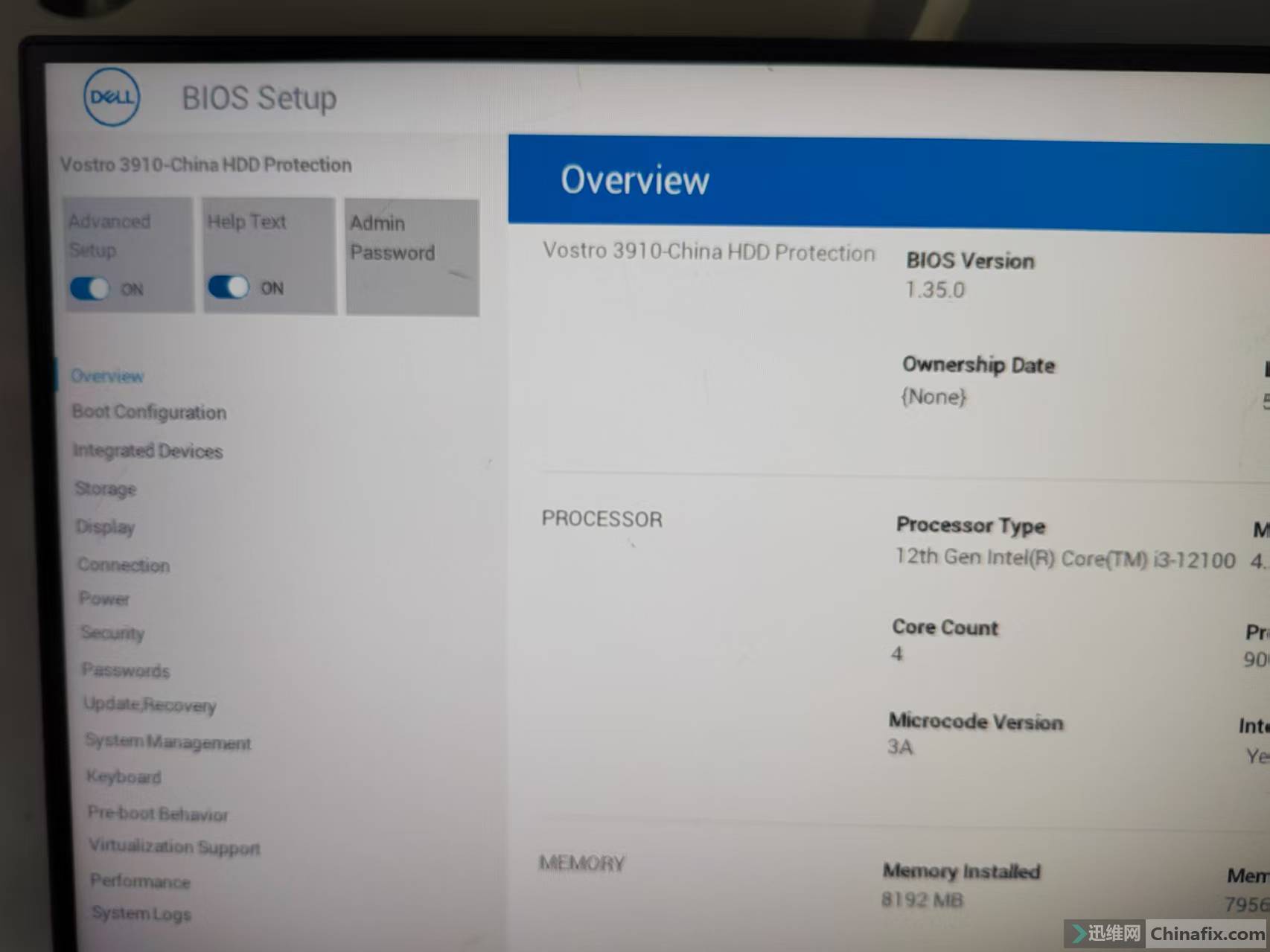Click the Dell logo icon

coord(112,98)
